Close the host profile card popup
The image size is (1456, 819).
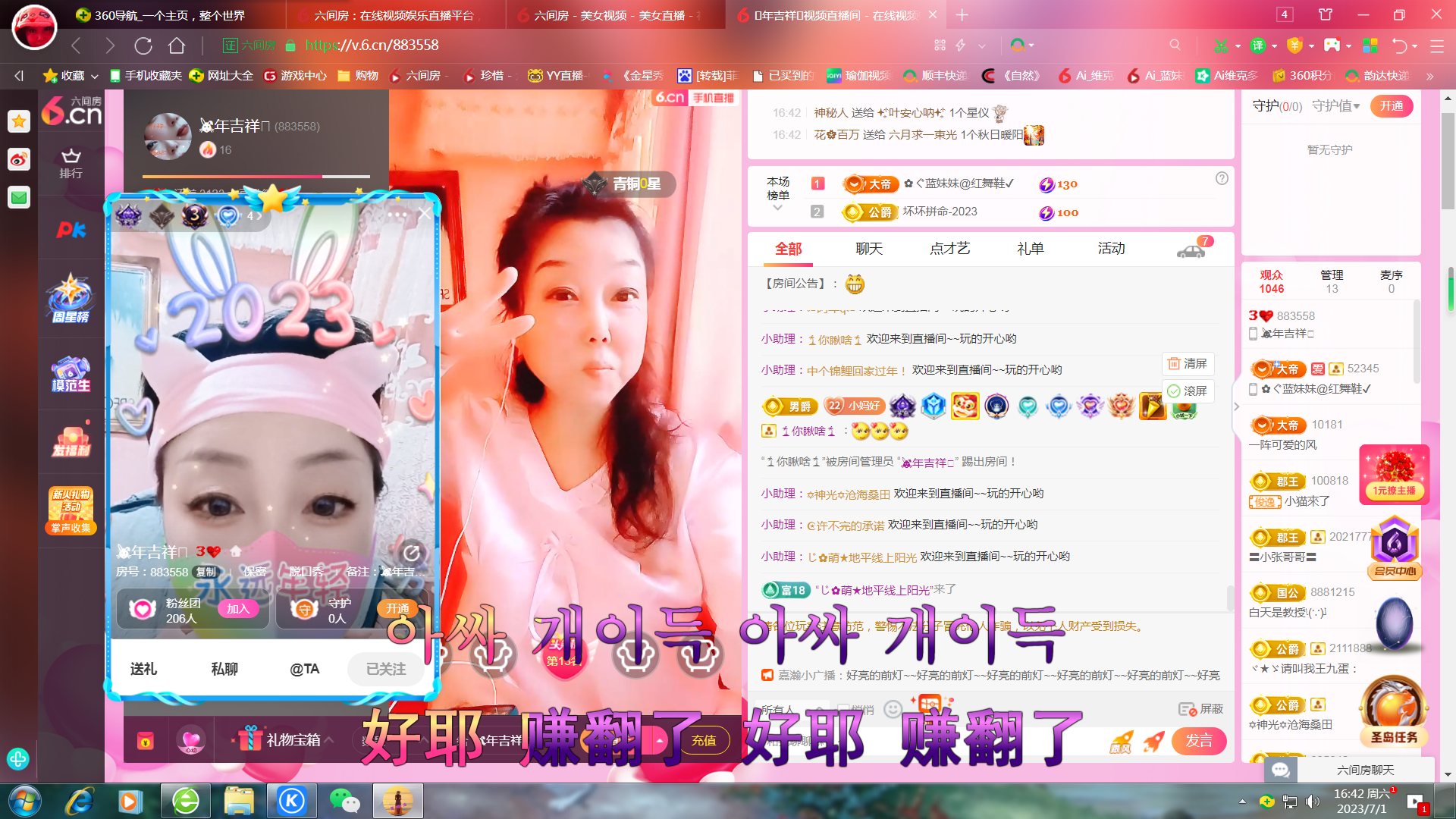coord(425,214)
